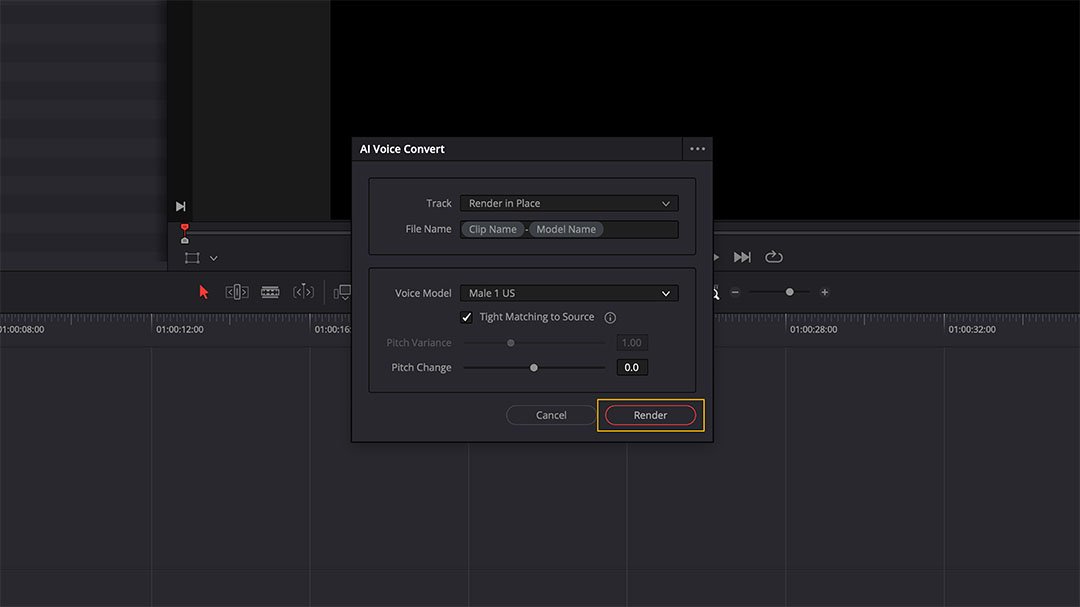Viewport: 1080px width, 607px height.
Task: Click the timeline zoom in plus button
Action: click(824, 292)
